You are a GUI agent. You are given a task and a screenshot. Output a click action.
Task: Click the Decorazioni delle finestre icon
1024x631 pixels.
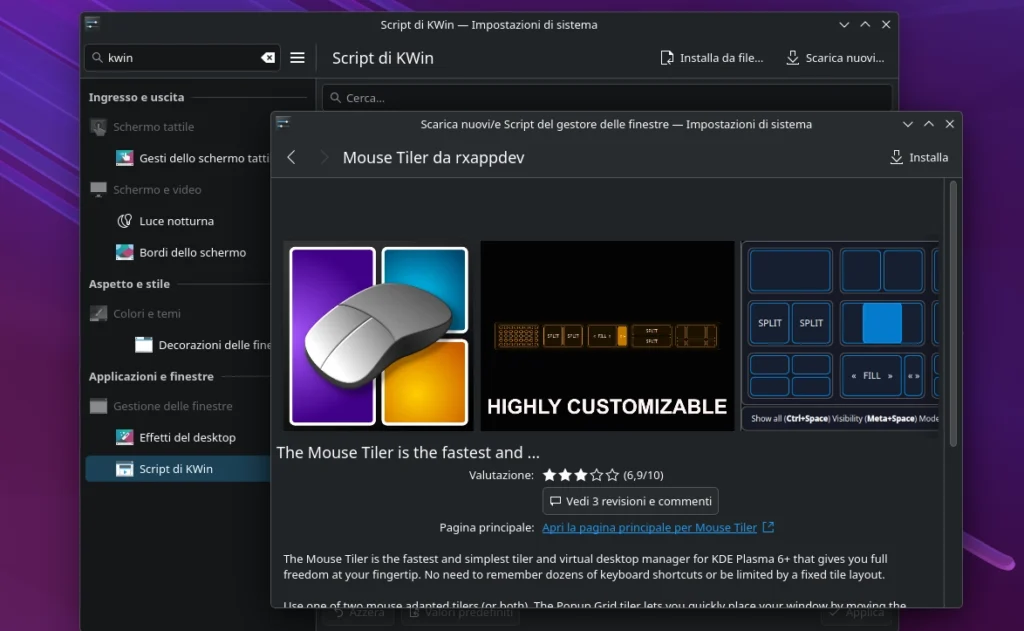pos(144,345)
